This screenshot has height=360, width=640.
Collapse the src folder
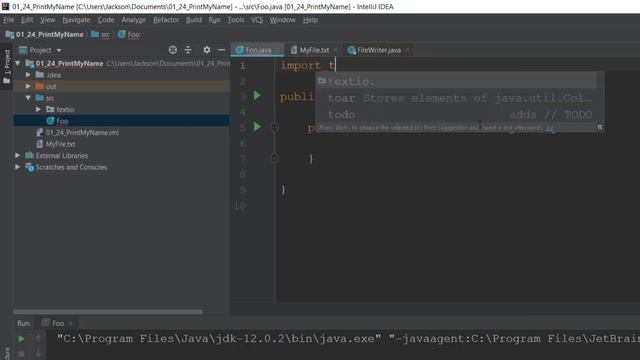click(28, 98)
